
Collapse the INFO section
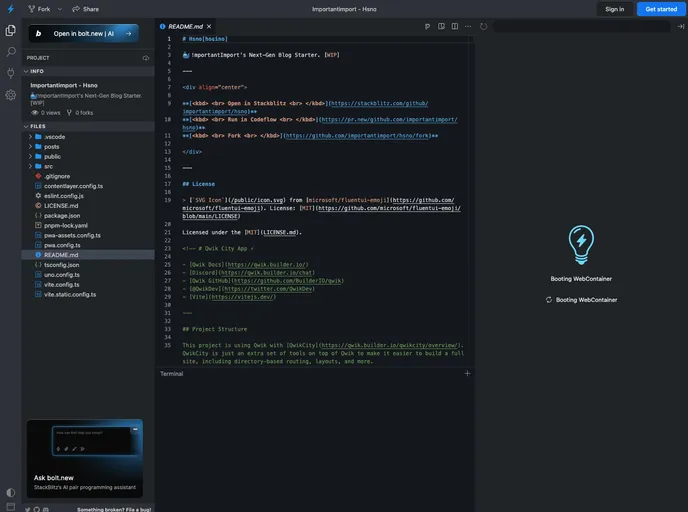[x=88, y=71]
